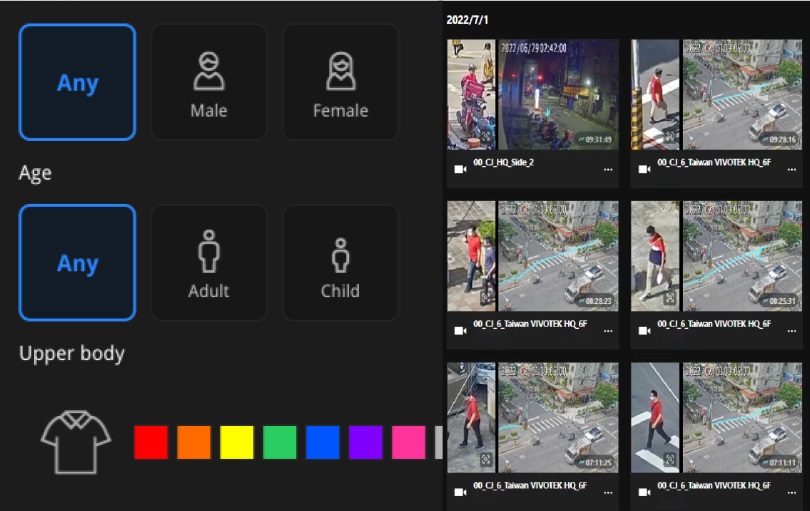This screenshot has height=511, width=810.
Task: Choose the Adult age filter
Action: click(209, 262)
